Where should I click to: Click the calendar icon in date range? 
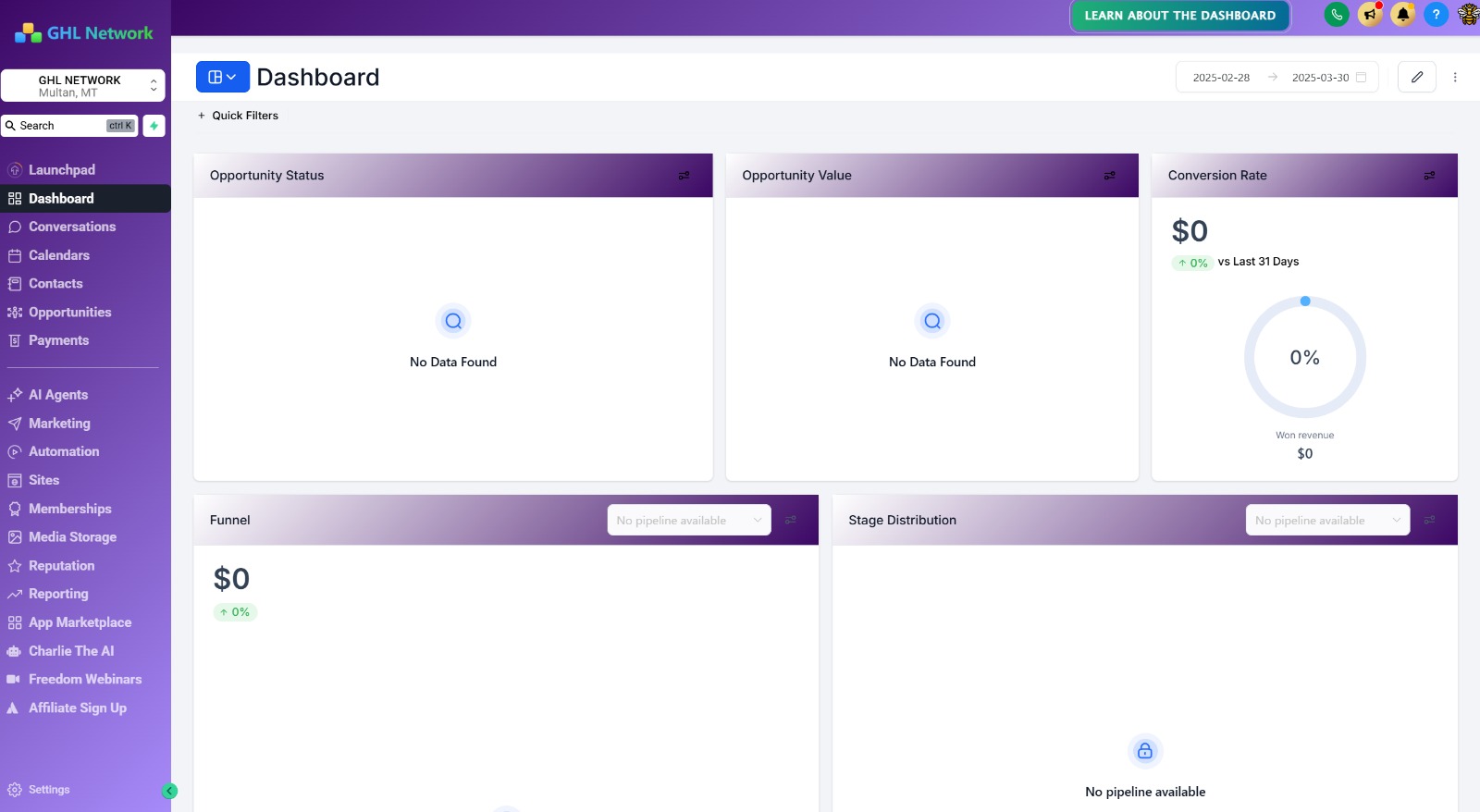point(1362,78)
